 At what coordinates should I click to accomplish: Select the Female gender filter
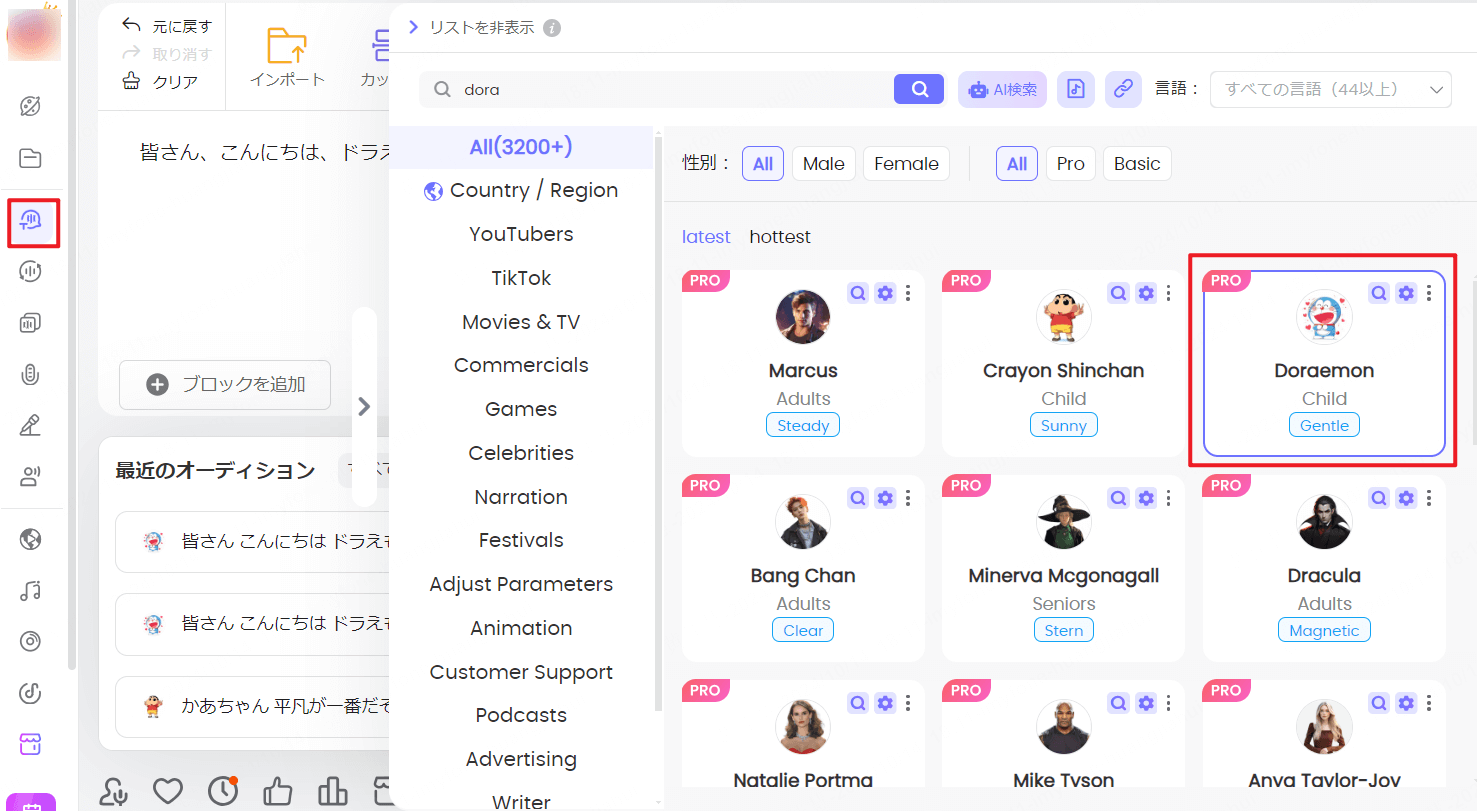coord(906,164)
